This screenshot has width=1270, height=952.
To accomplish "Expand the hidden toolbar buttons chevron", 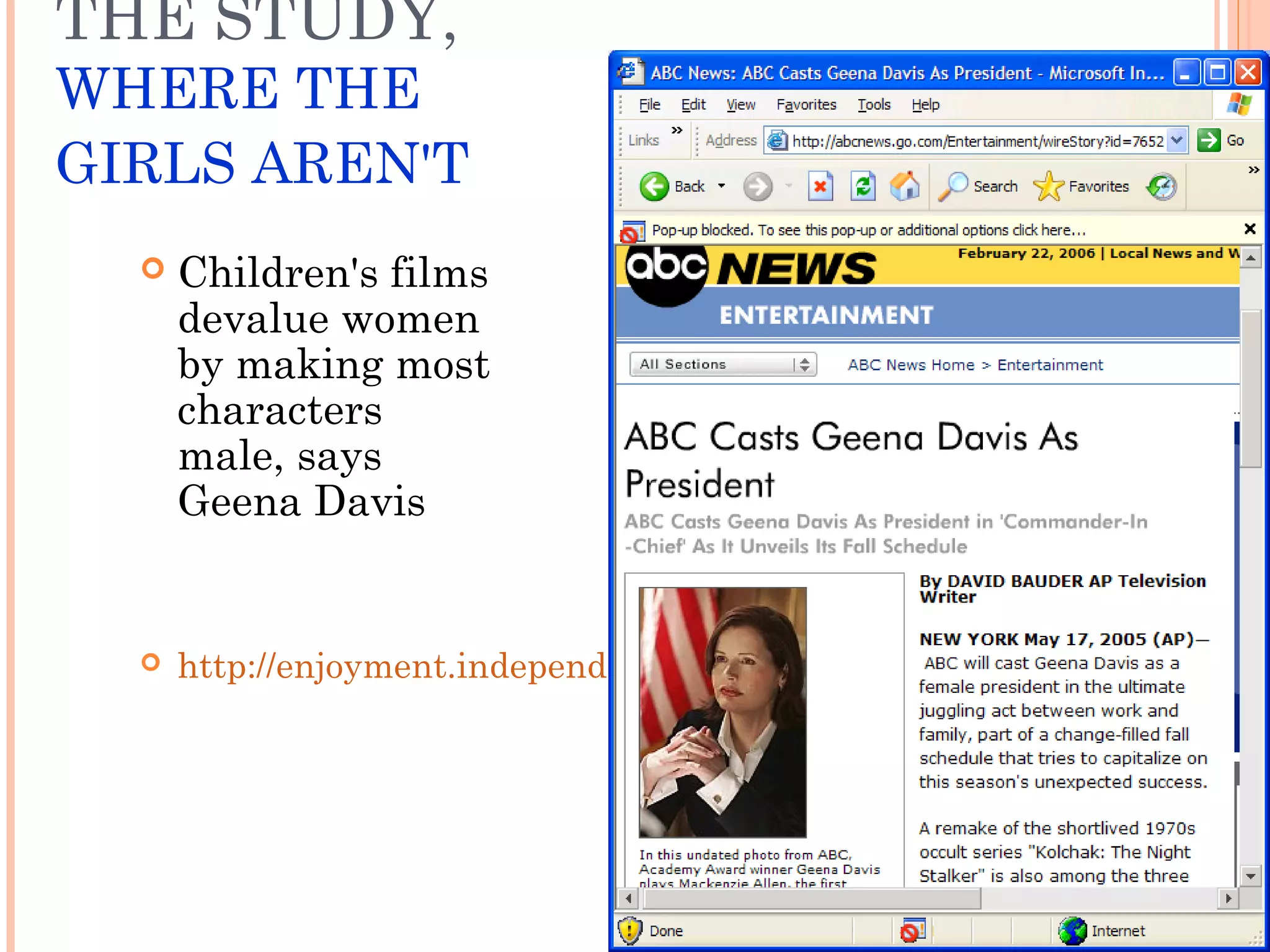I will click(1254, 170).
